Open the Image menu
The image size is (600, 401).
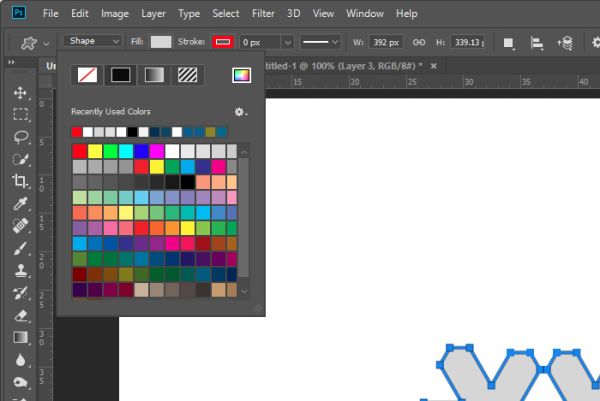115,14
